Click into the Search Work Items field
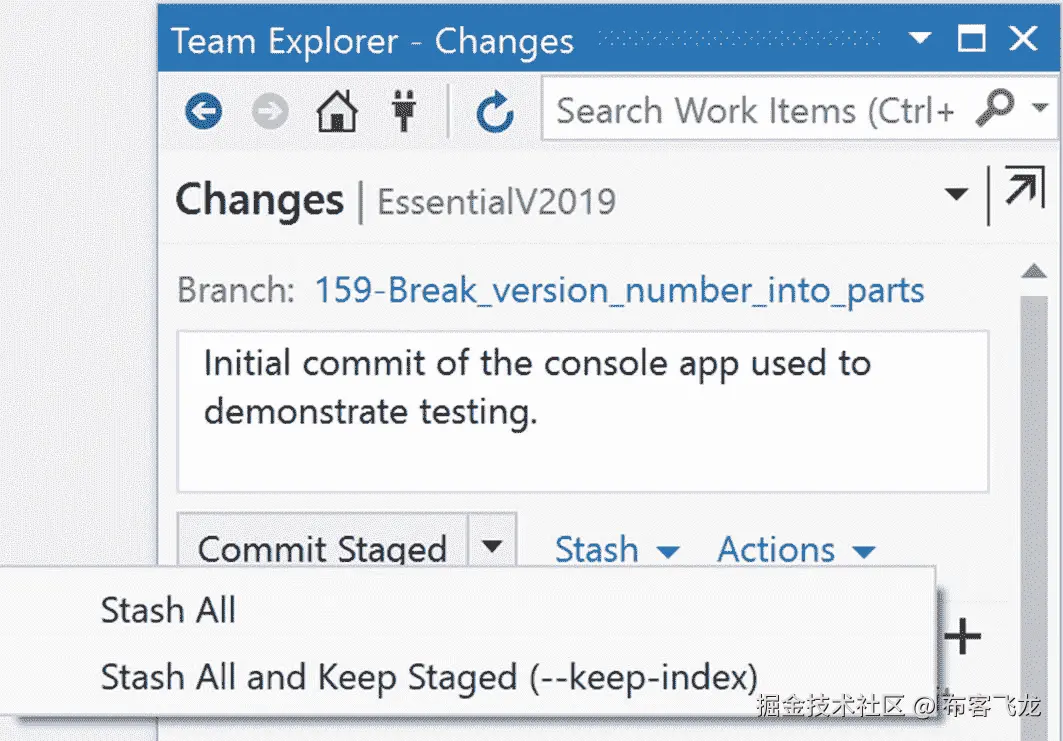Screen dimensions: 1063x741 click(x=755, y=110)
